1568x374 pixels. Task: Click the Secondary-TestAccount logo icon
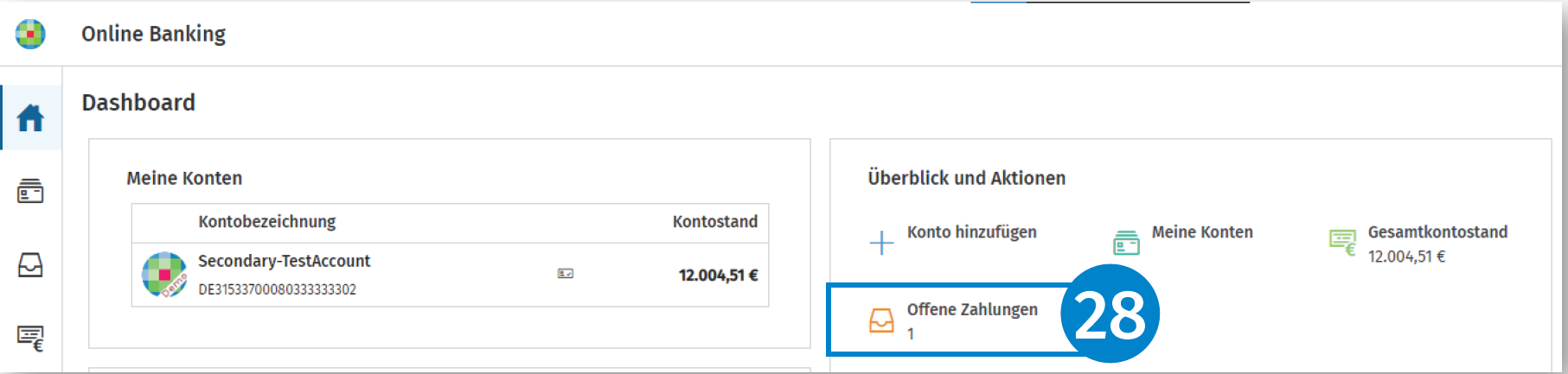[x=164, y=275]
